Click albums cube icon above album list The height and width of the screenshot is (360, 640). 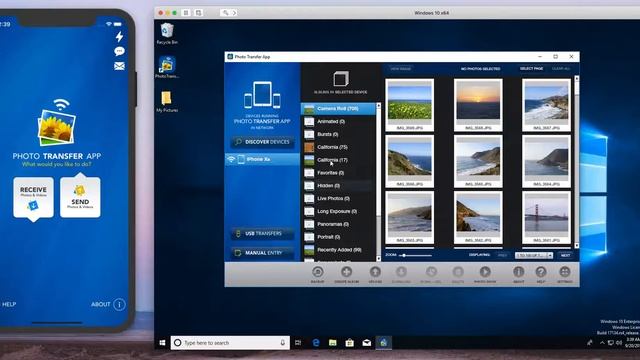pyautogui.click(x=340, y=79)
